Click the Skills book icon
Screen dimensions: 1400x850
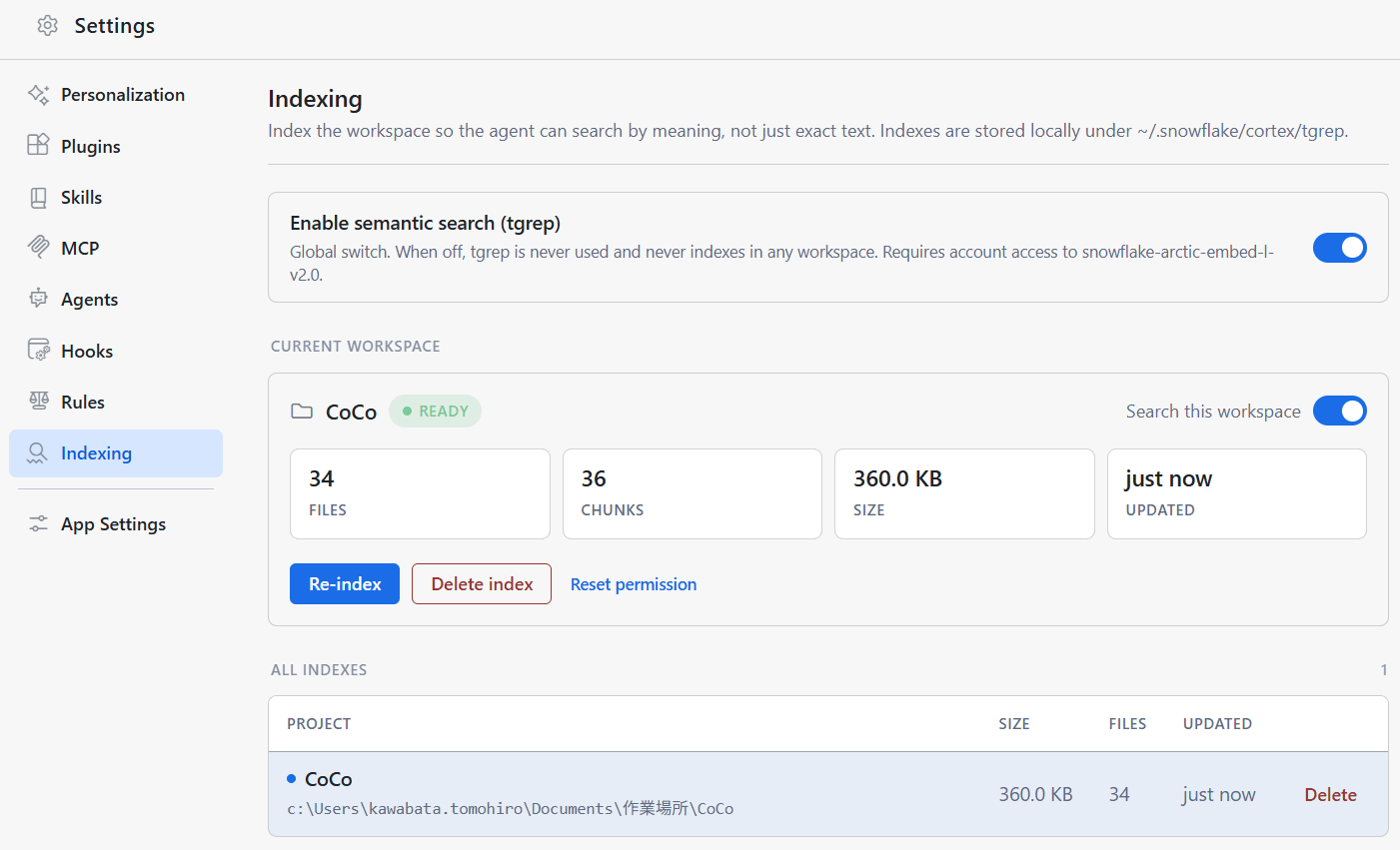click(x=38, y=198)
